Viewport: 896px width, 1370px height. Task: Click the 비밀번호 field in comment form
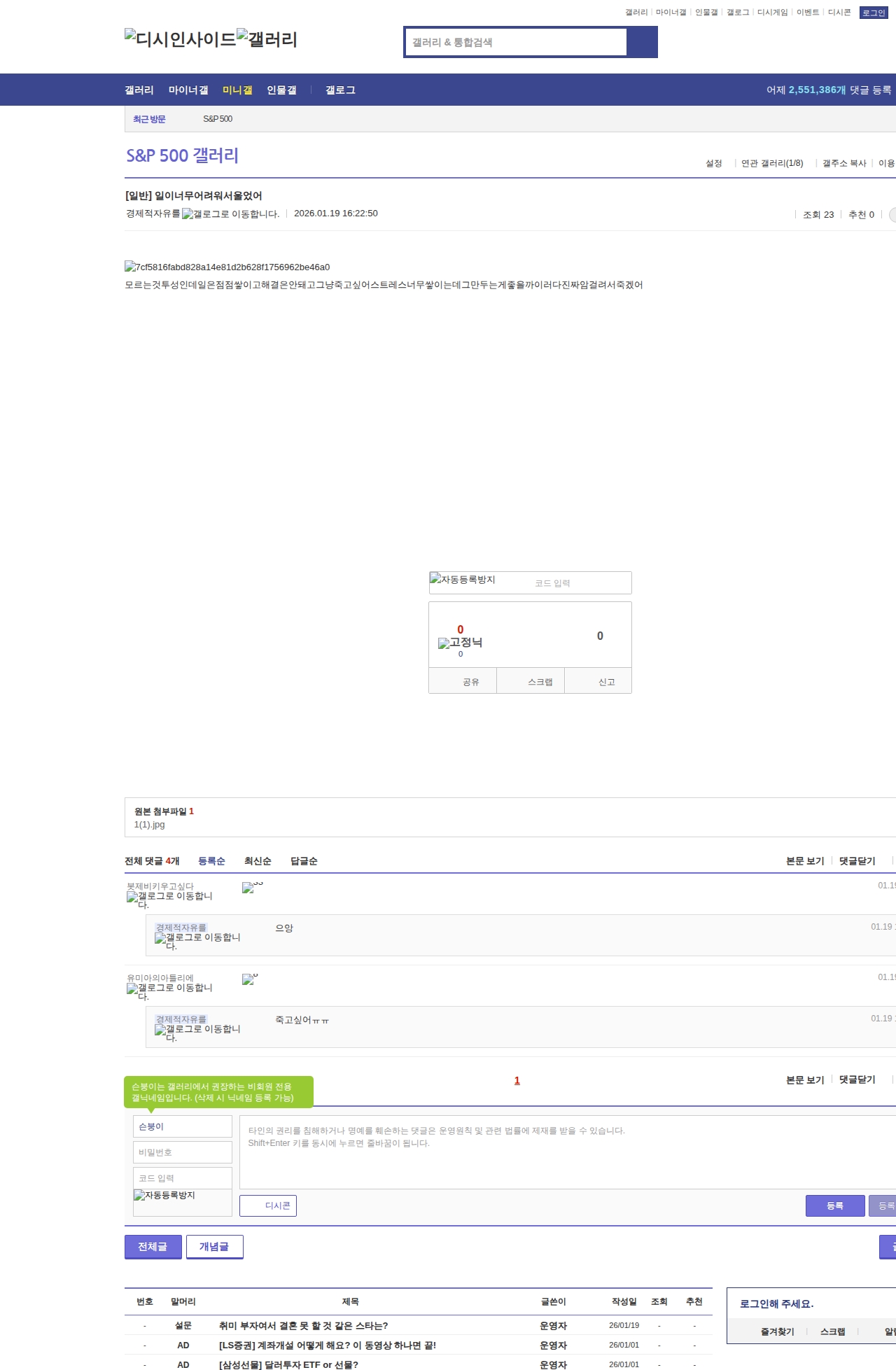[182, 1152]
